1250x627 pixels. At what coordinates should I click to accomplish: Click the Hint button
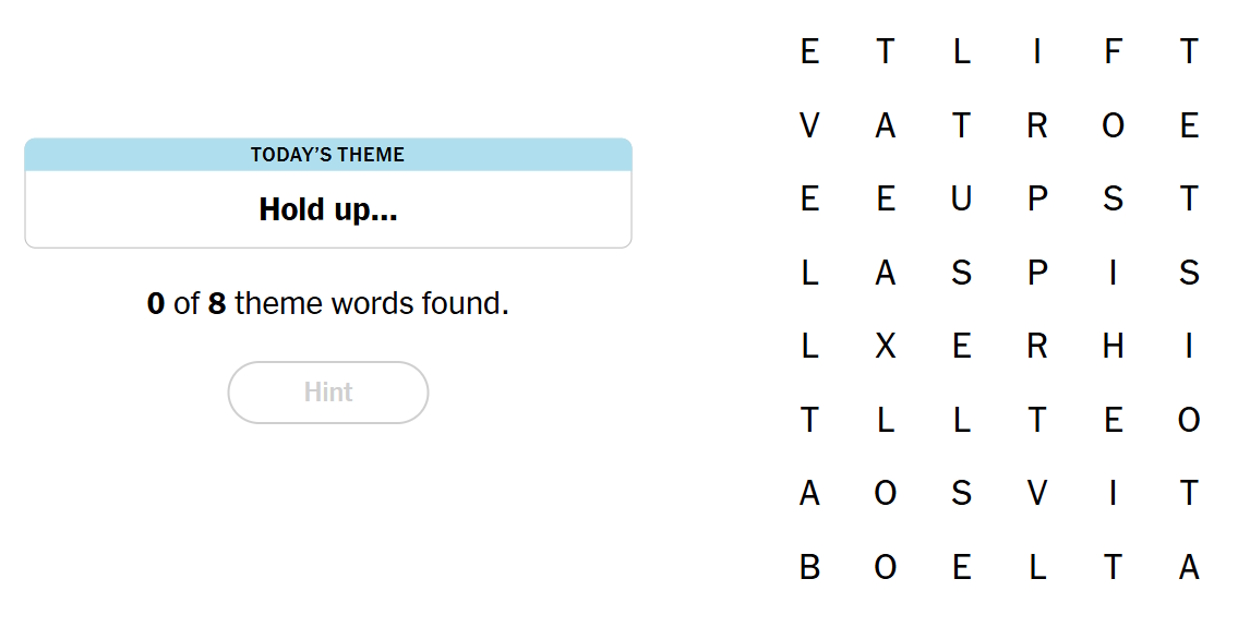pyautogui.click(x=327, y=392)
